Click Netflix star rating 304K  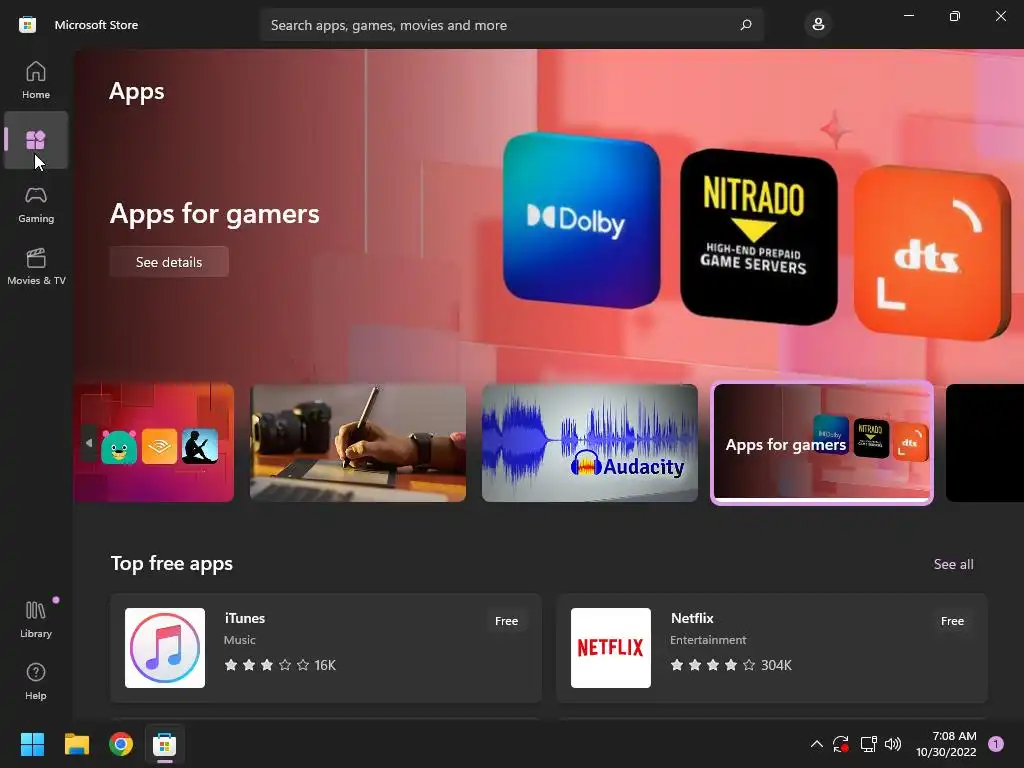(x=731, y=665)
